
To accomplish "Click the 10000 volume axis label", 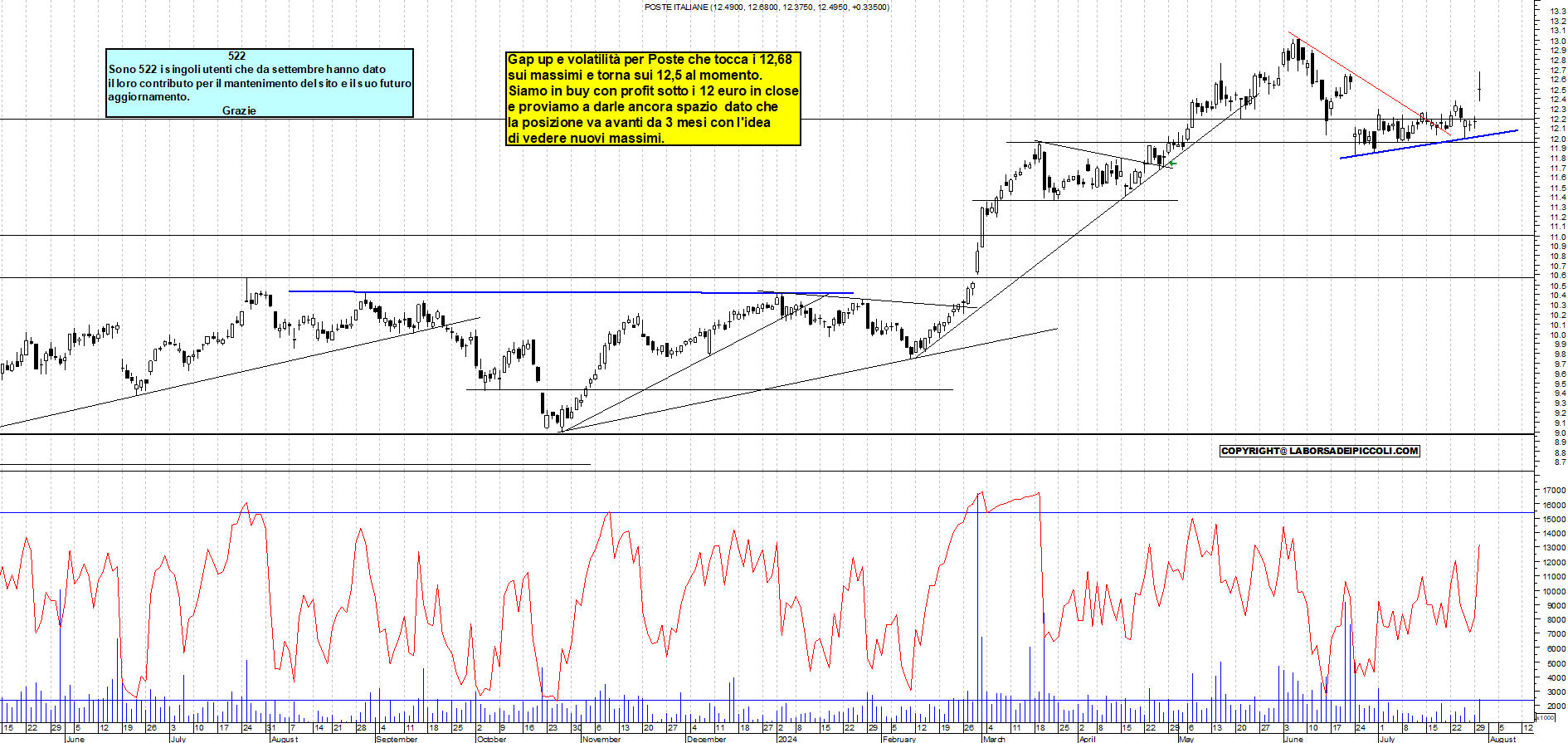I will (x=1554, y=591).
